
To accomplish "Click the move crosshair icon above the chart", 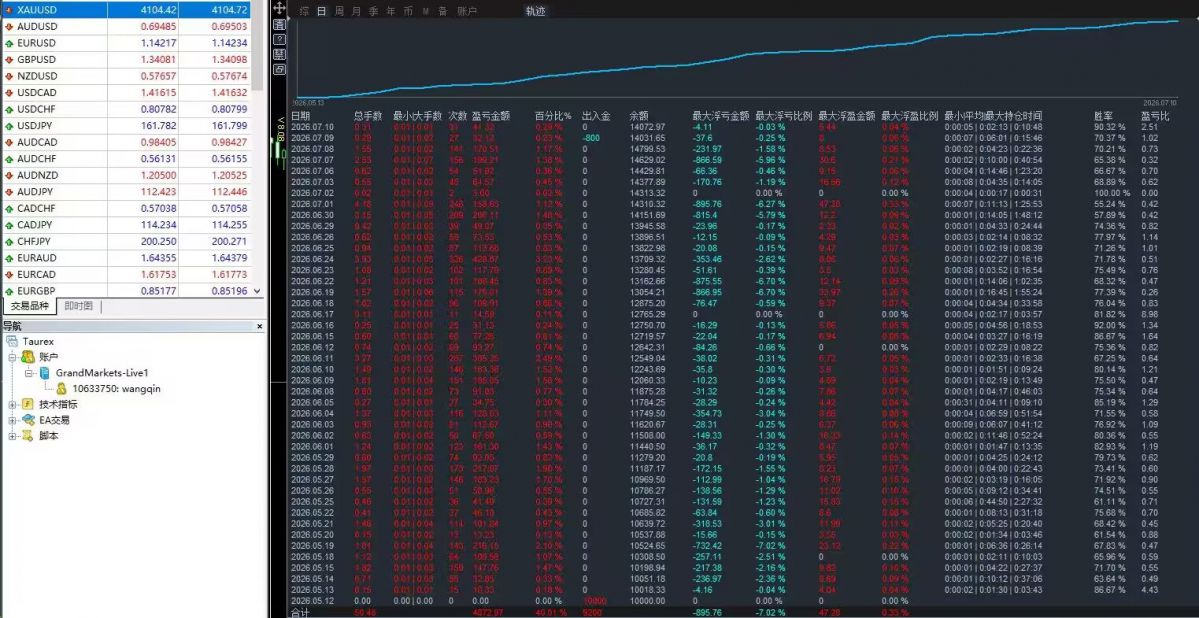I will coord(280,8).
